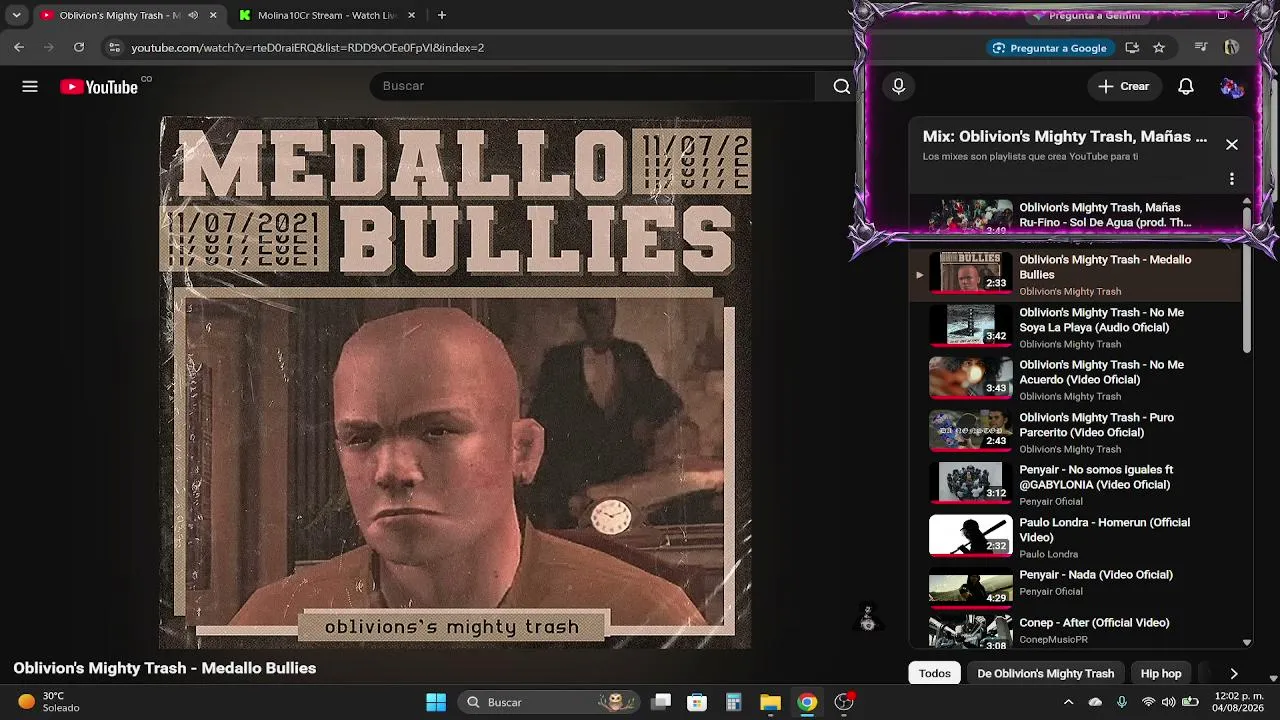Screen dimensions: 1280x720
Task: Play Penyair - No somos iguales video
Action: pyautogui.click(x=1075, y=484)
